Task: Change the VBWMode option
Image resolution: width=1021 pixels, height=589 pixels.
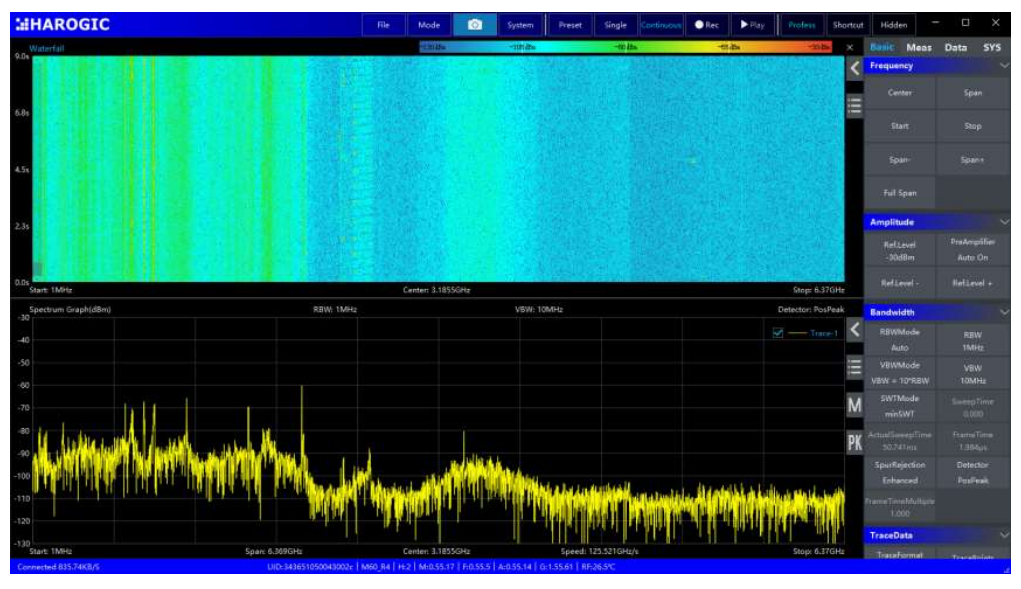Action: pos(900,373)
